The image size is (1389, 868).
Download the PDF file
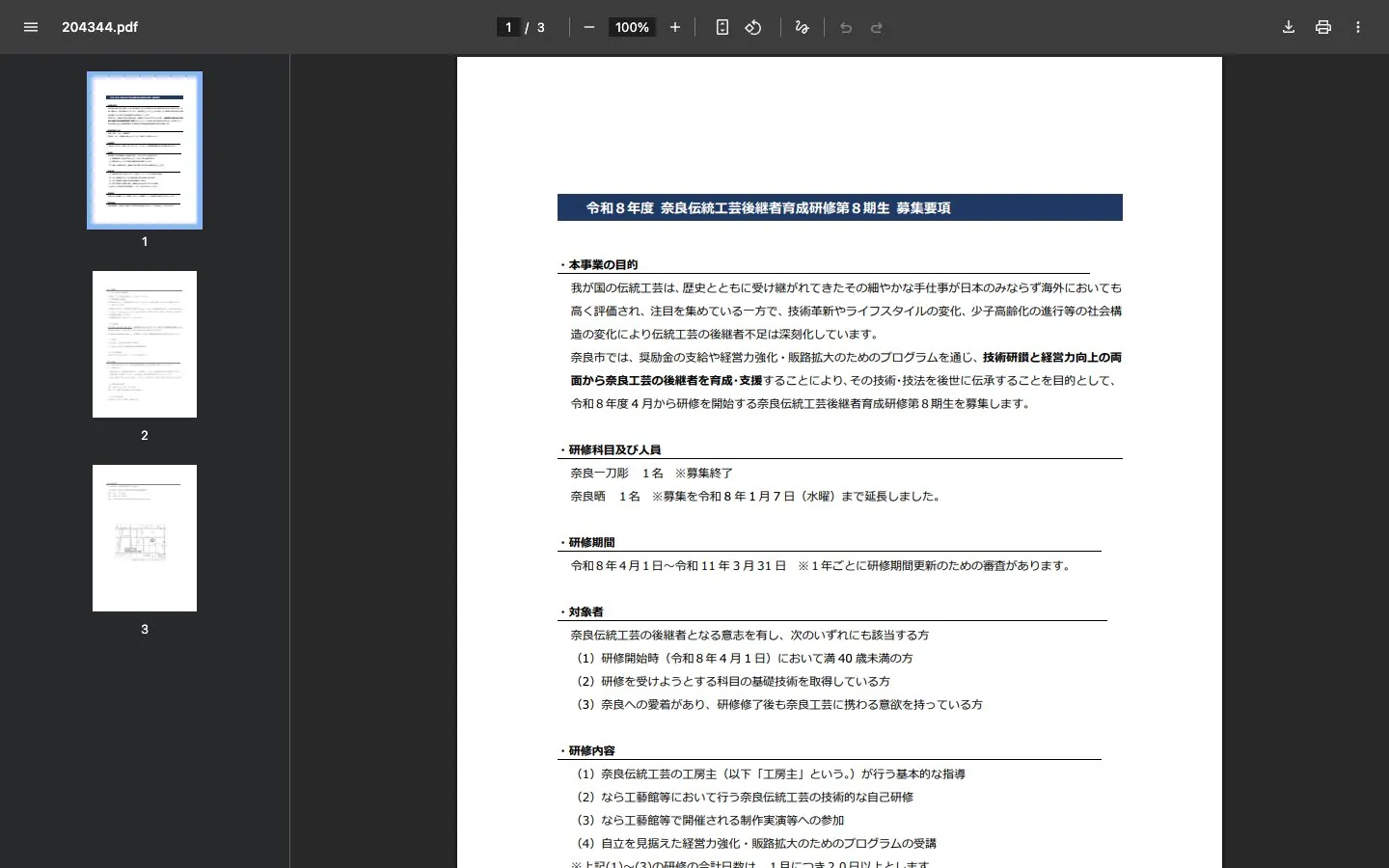(1289, 27)
